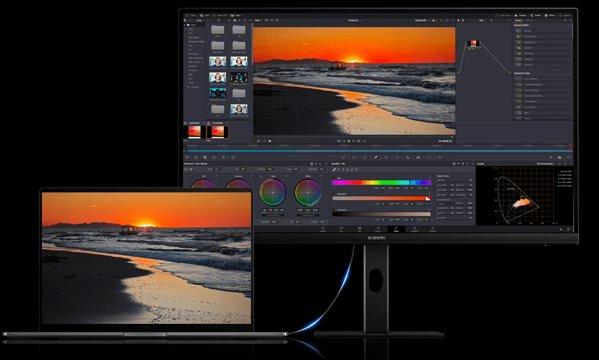Switch to the Deliver page
The image size is (599, 360).
click(433, 229)
